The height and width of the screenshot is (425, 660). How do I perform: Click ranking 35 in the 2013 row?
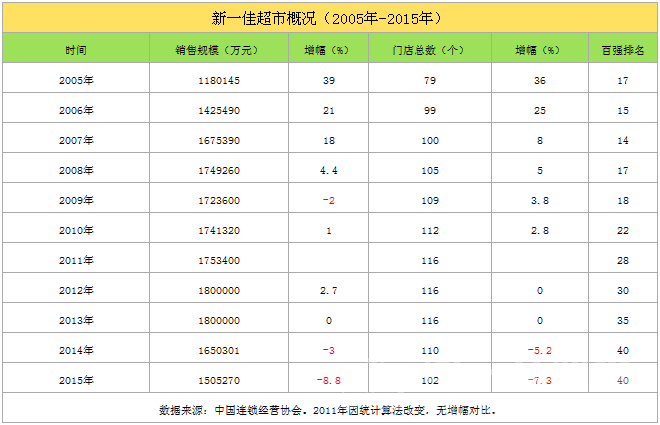623,321
